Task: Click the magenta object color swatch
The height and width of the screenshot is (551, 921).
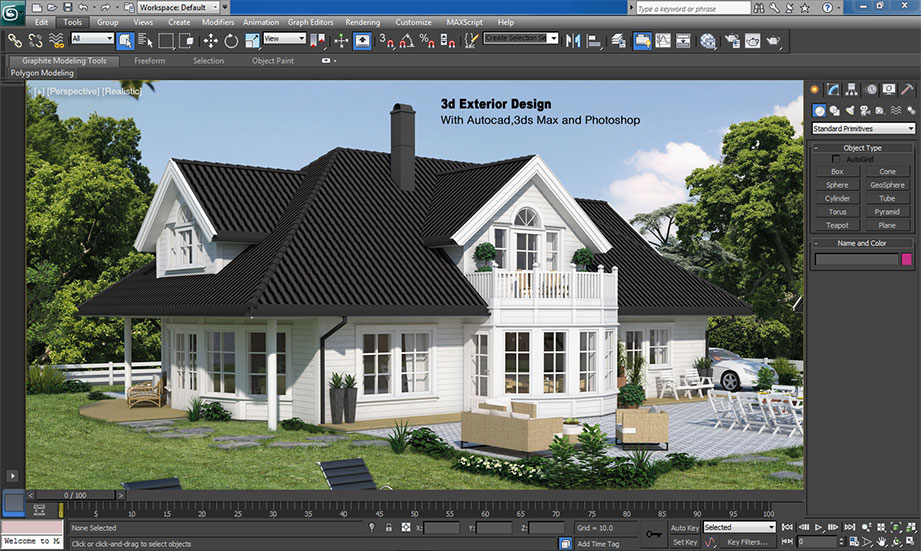Action: point(907,259)
